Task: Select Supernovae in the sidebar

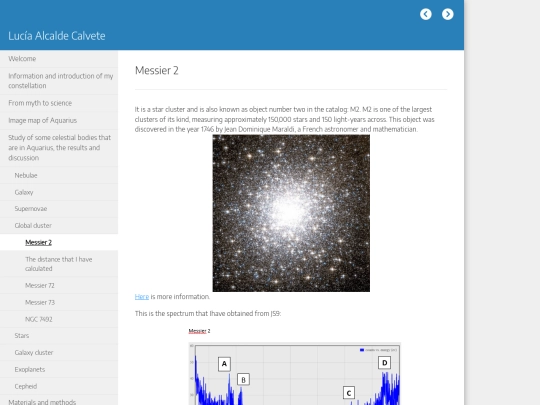Action: (x=59, y=209)
